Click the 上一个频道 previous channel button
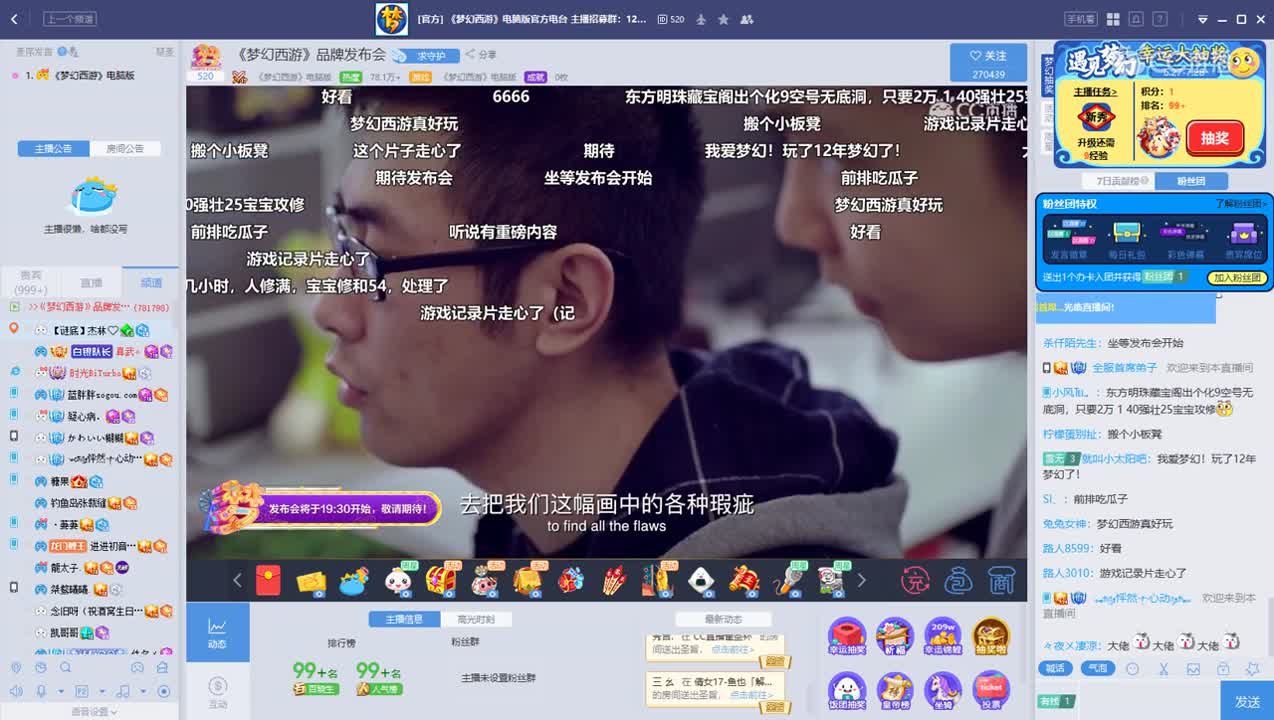This screenshot has width=1274, height=720. pos(70,19)
